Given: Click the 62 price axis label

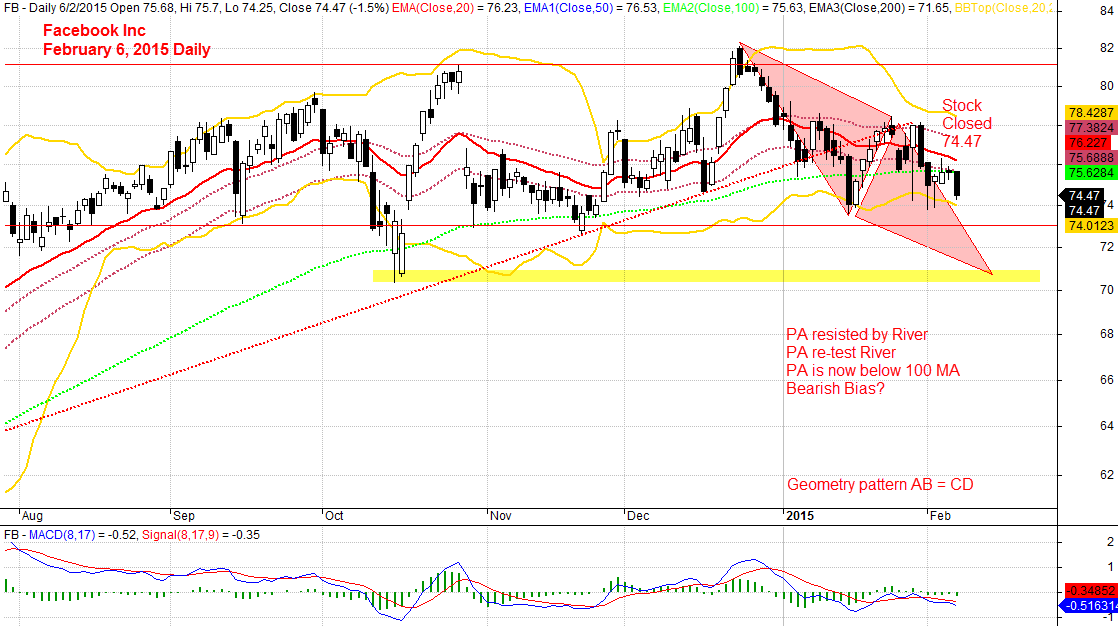Looking at the screenshot, I should (x=1107, y=474).
